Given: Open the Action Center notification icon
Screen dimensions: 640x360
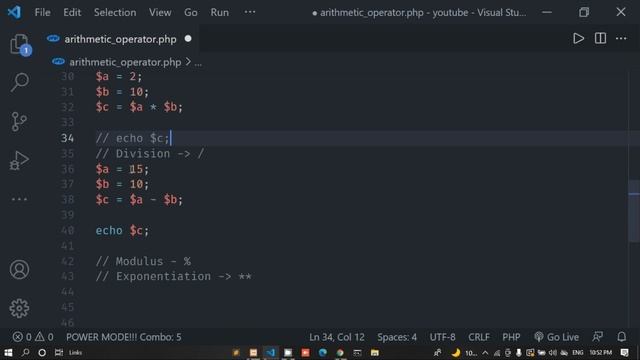Looking at the screenshot, I should coord(624,352).
